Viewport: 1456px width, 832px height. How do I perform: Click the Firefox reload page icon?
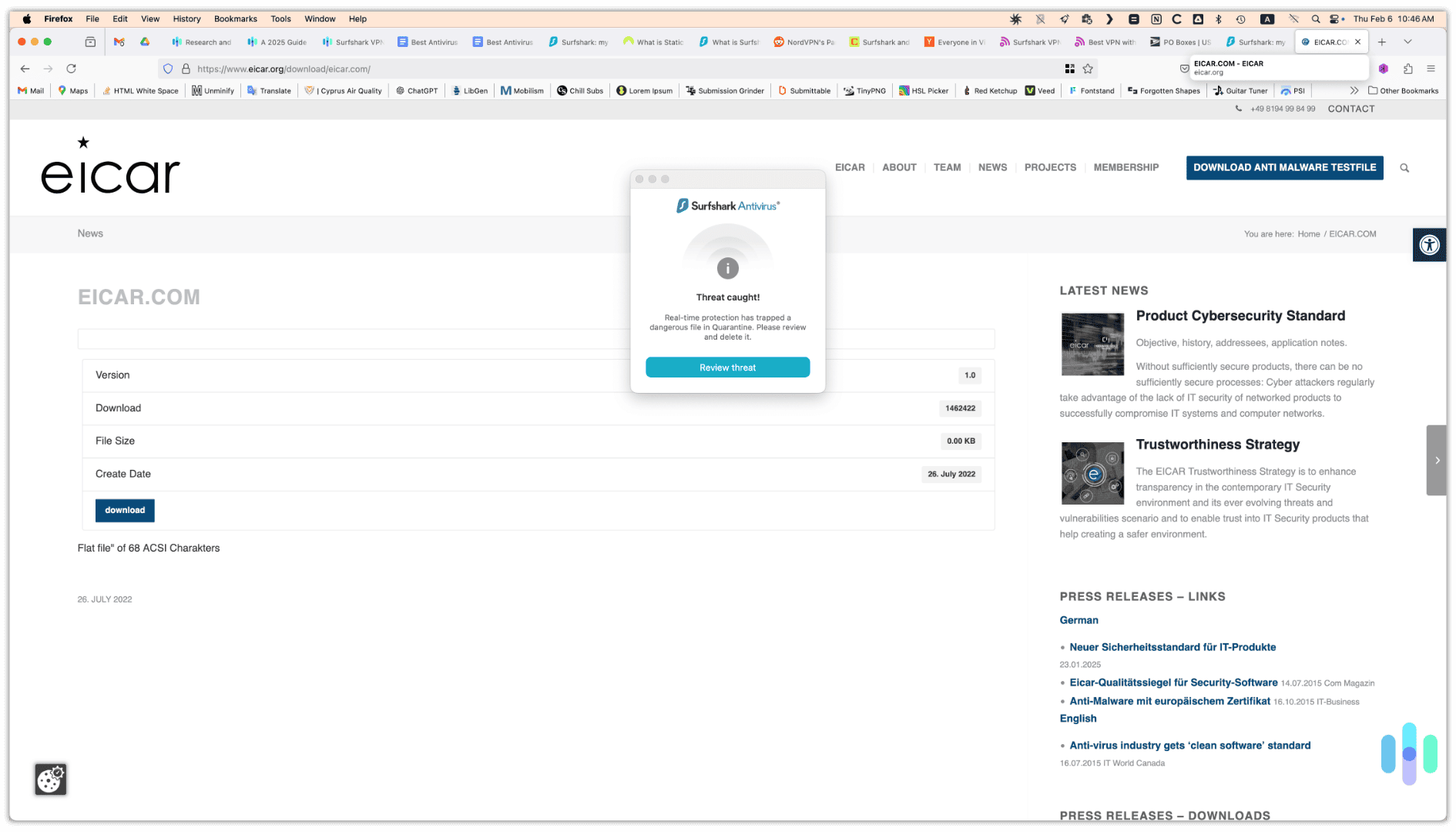coord(71,69)
